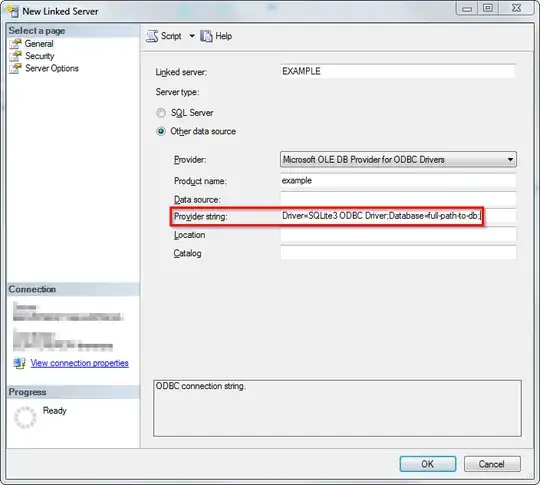Viewport: 540px width, 485px height.
Task: Click the connection properties icon
Action: [x=19, y=363]
